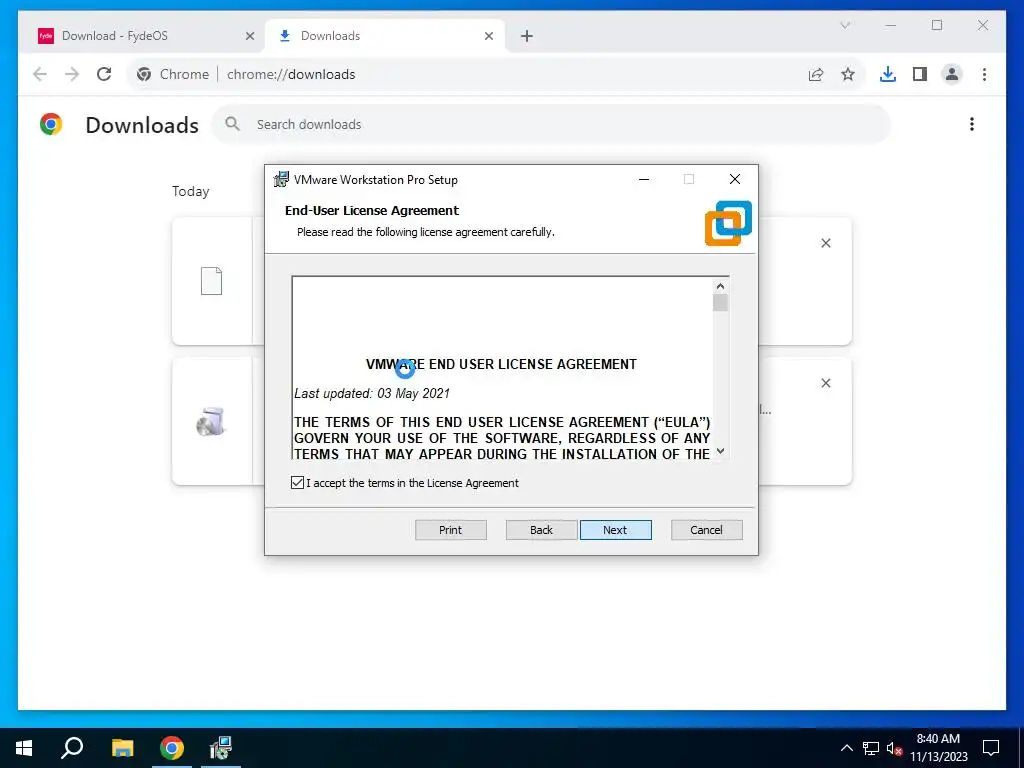Open Chrome three-dot main menu
This screenshot has height=768, width=1024.
[984, 74]
